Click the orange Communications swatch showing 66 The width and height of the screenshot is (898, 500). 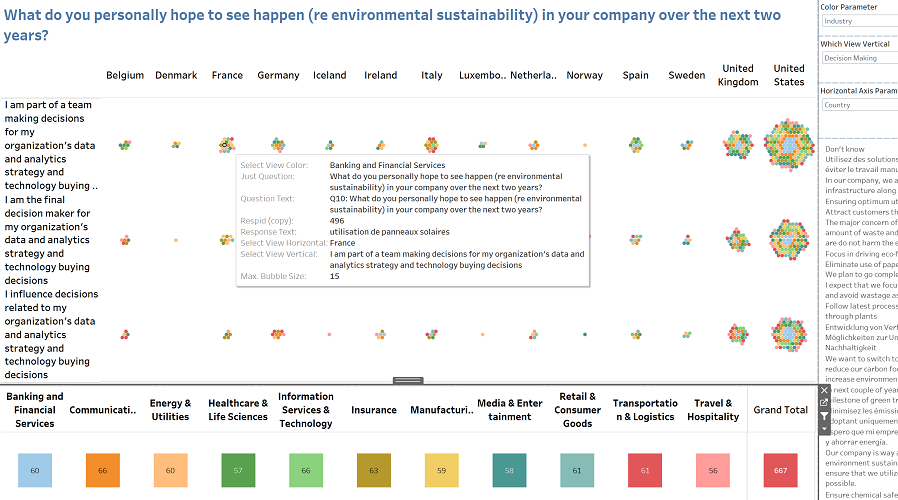point(102,470)
